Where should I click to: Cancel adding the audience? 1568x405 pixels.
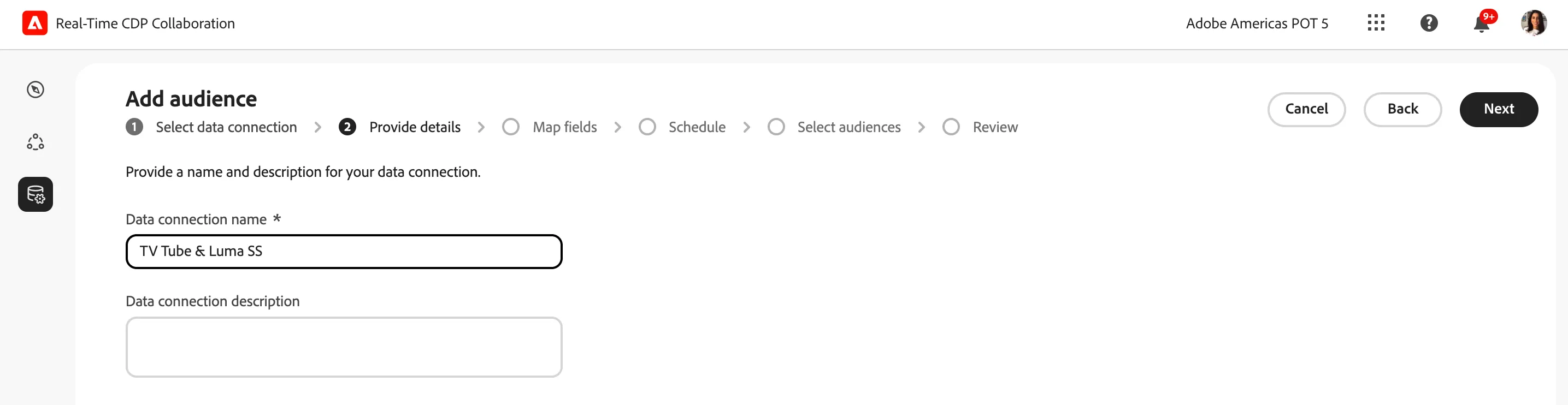(1306, 109)
